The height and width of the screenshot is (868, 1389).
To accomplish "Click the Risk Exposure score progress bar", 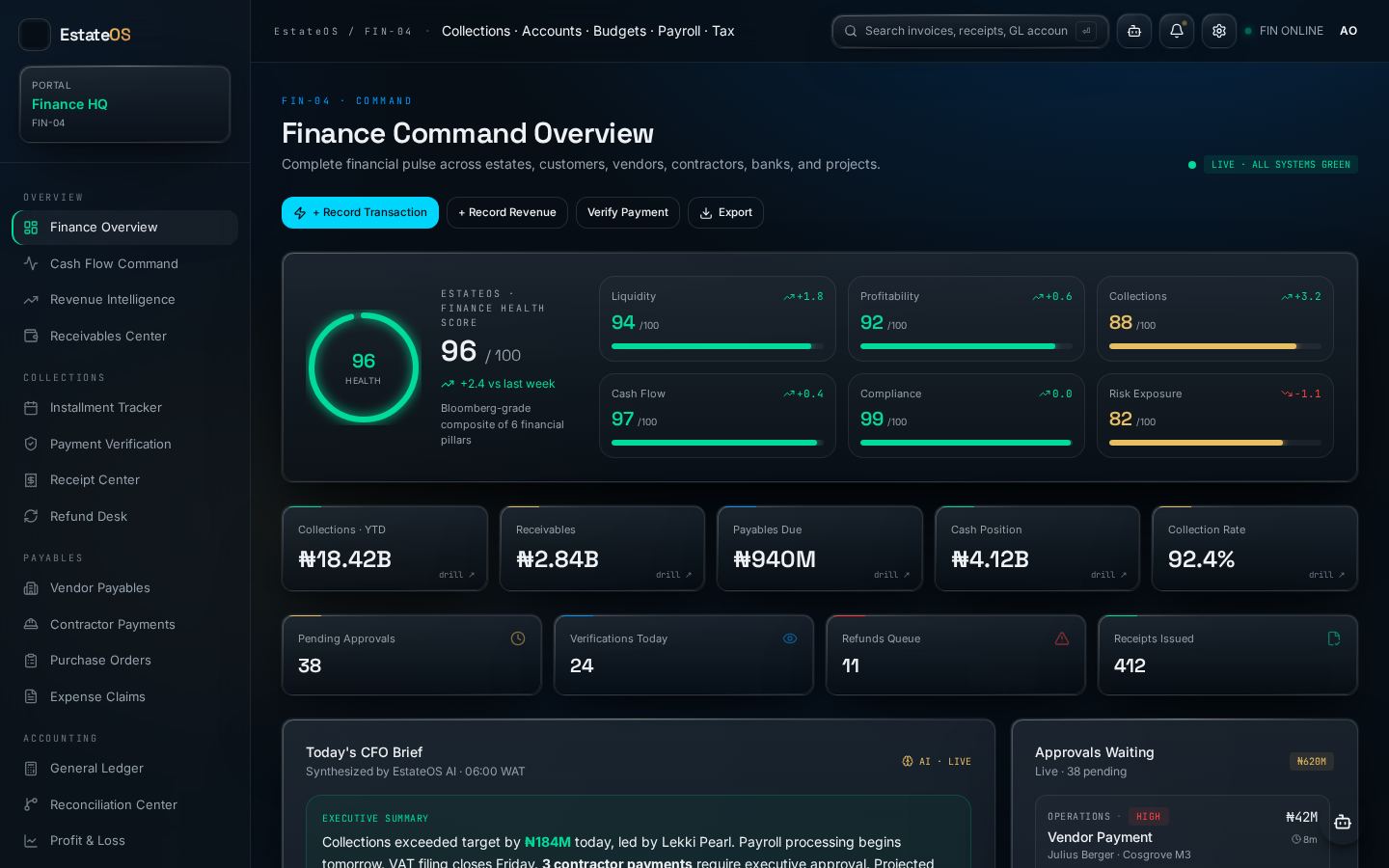I will 1215,443.
